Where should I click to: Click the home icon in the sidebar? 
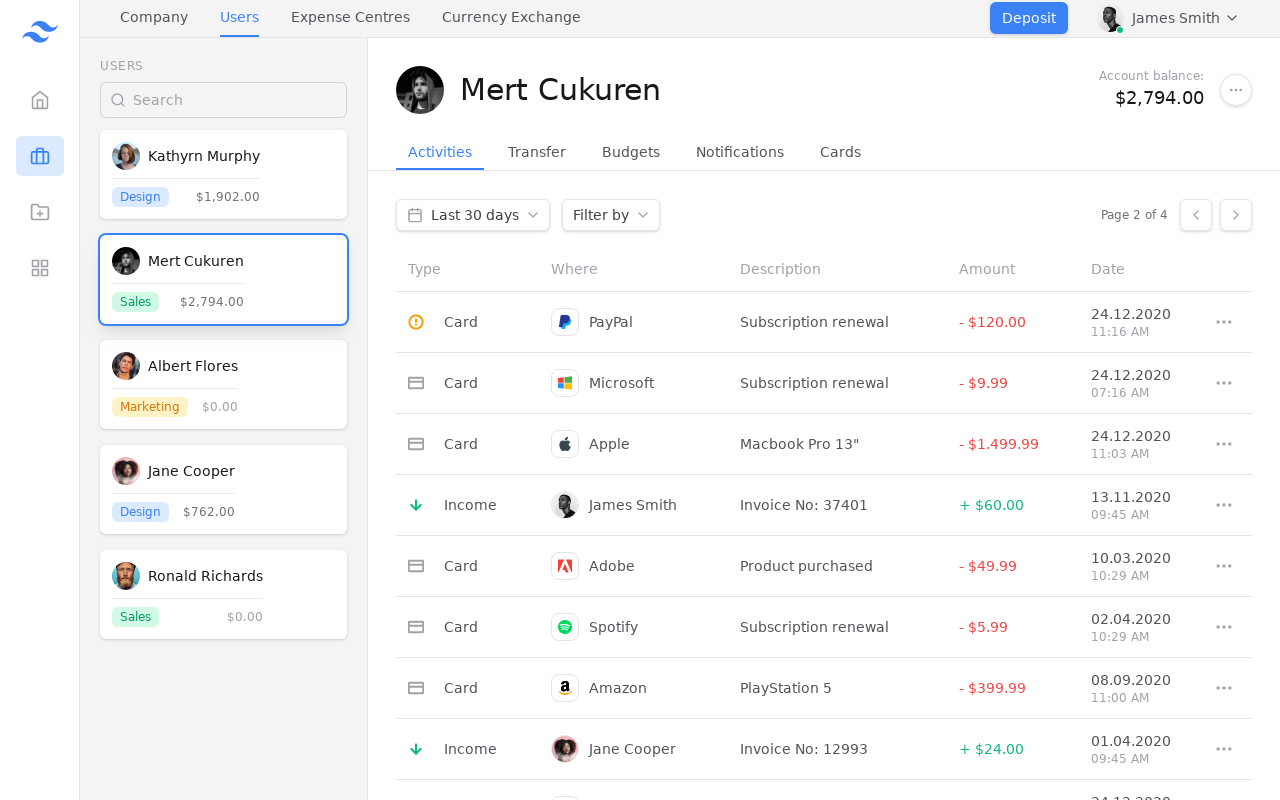click(40, 100)
